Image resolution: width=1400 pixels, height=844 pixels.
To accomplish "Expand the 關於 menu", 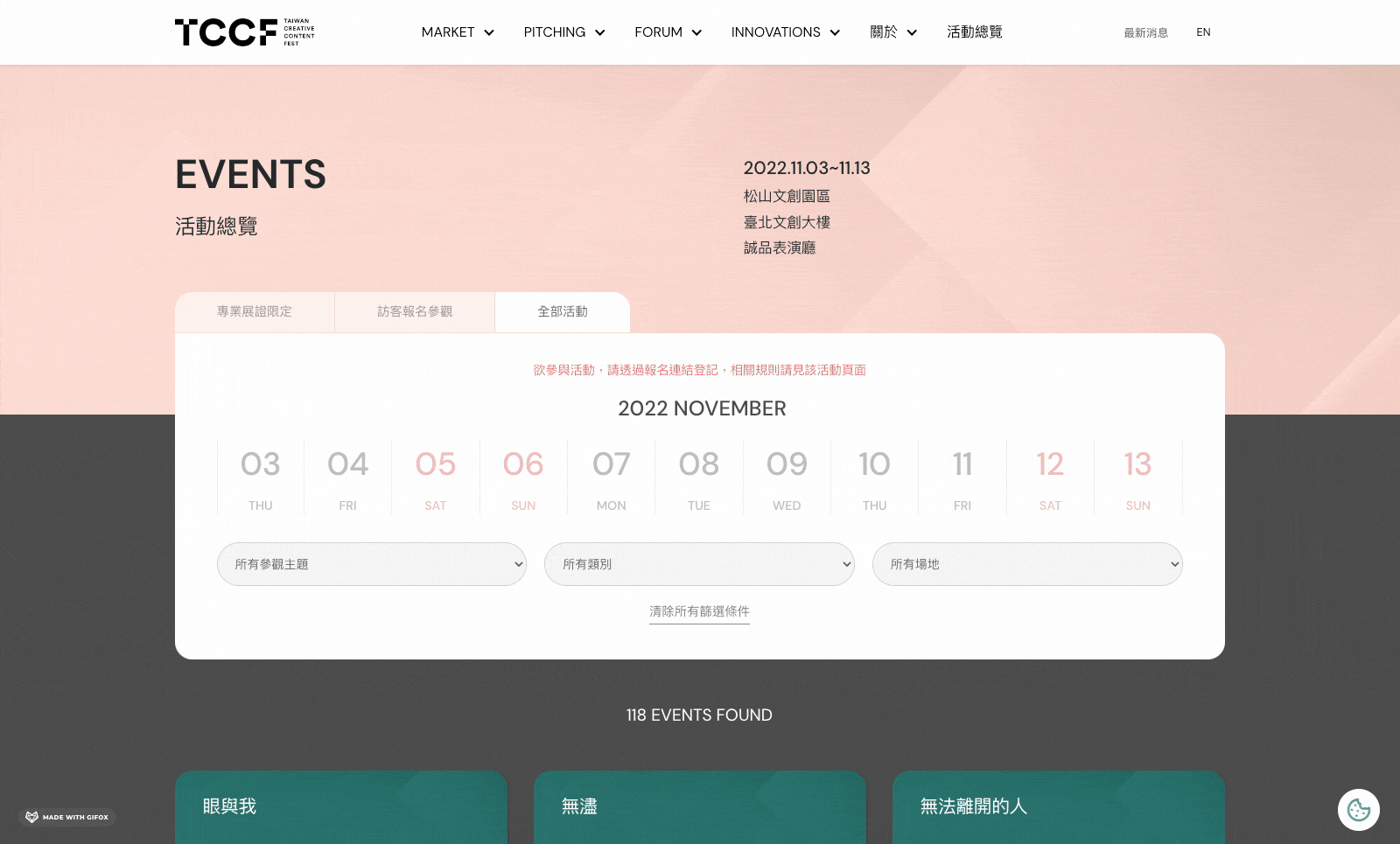I will coord(893,32).
